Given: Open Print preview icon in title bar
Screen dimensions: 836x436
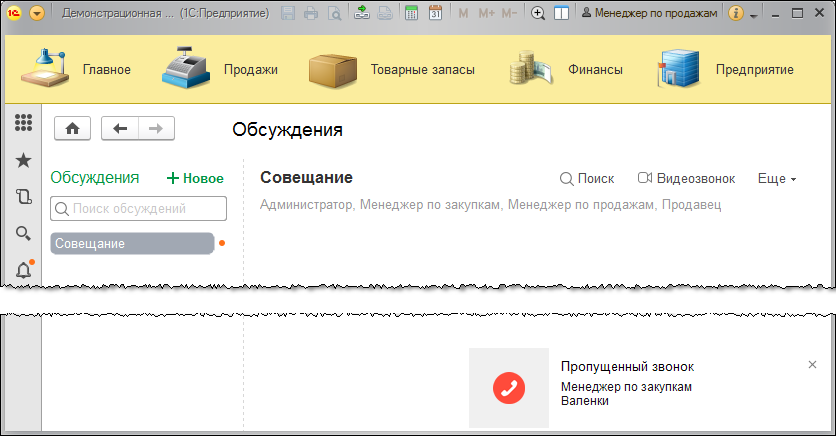Looking at the screenshot, I should (334, 13).
